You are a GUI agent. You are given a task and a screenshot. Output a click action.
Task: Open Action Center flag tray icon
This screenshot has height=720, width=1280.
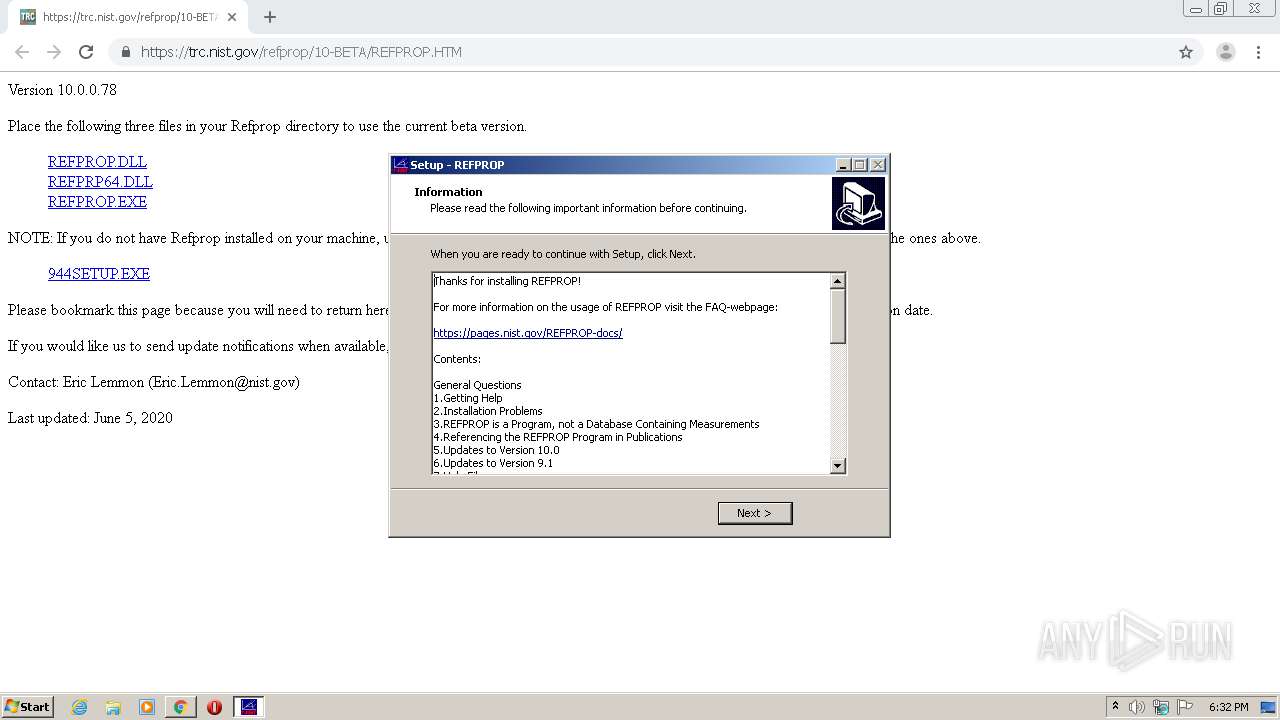pyautogui.click(x=1185, y=707)
